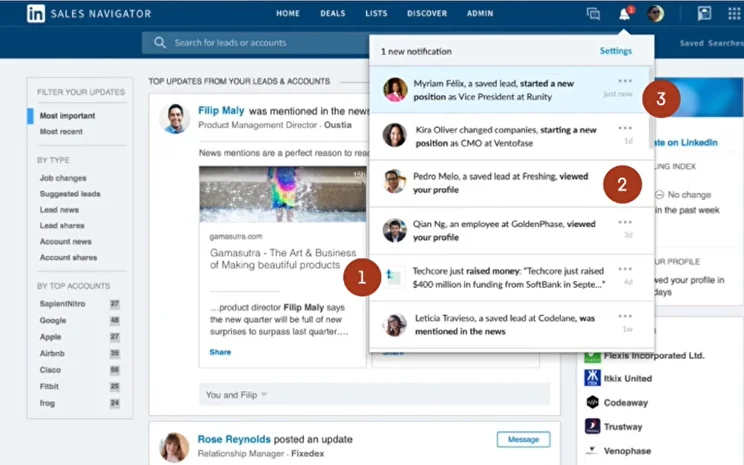
Task: Click Pedro Melo's notification avatar
Action: point(395,182)
